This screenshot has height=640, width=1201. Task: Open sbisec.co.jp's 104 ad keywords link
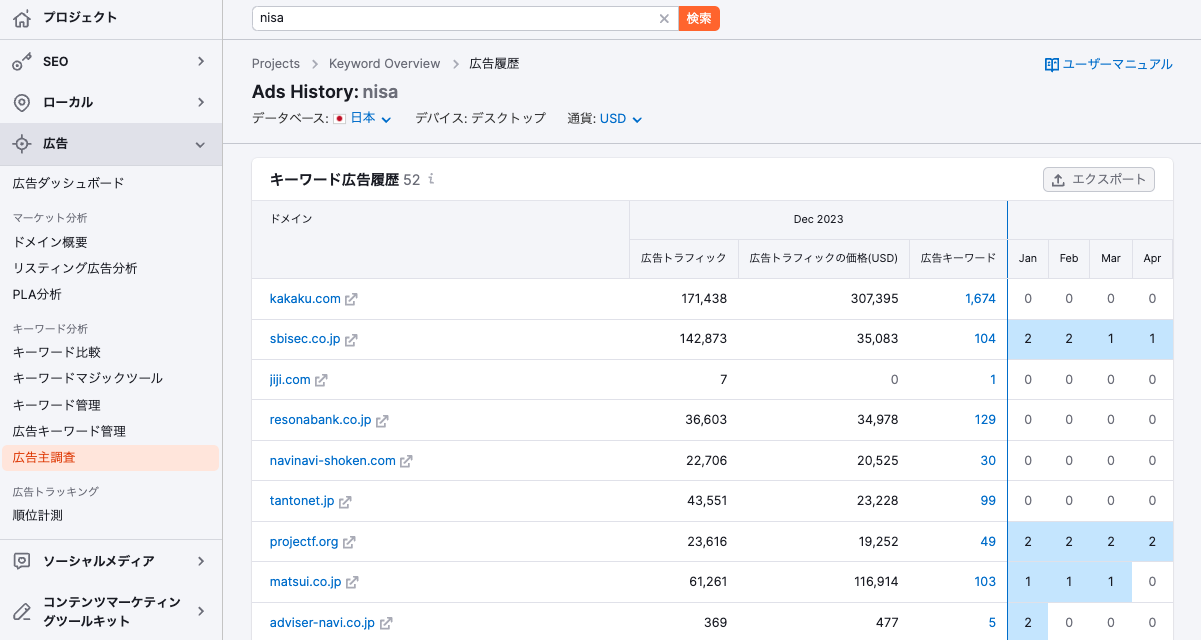click(x=985, y=339)
